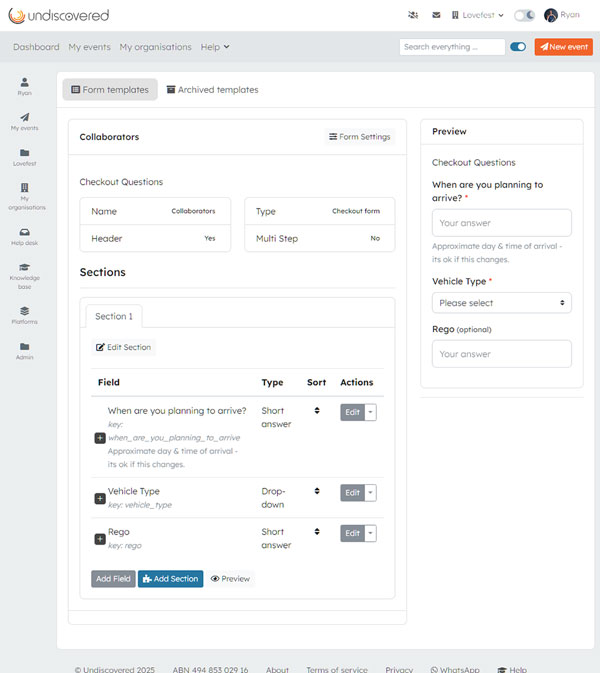The width and height of the screenshot is (600, 673).
Task: Expand the arrival question row plus icon
Action: click(x=100, y=438)
